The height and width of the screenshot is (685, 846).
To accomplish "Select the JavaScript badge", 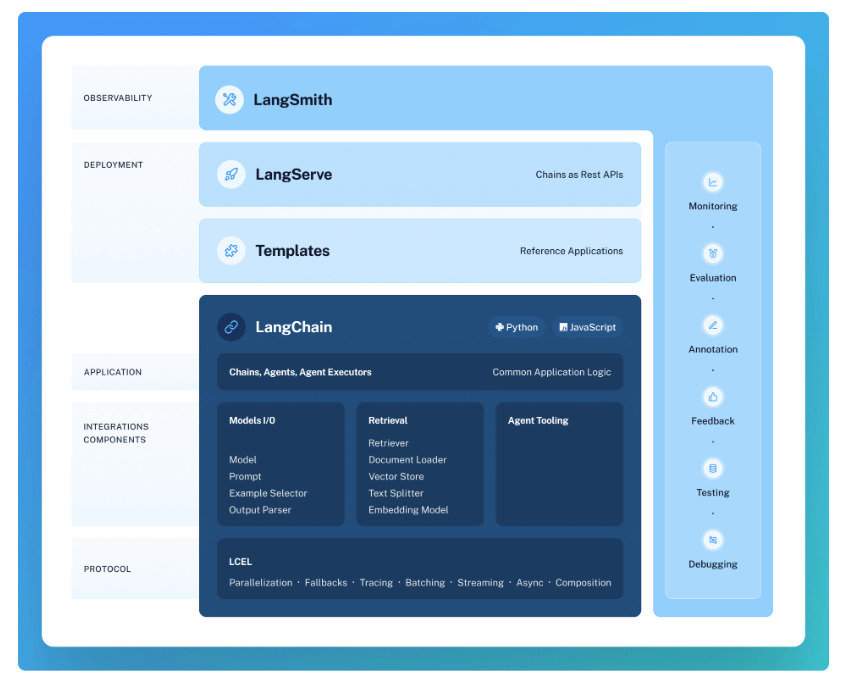I will pyautogui.click(x=588, y=327).
